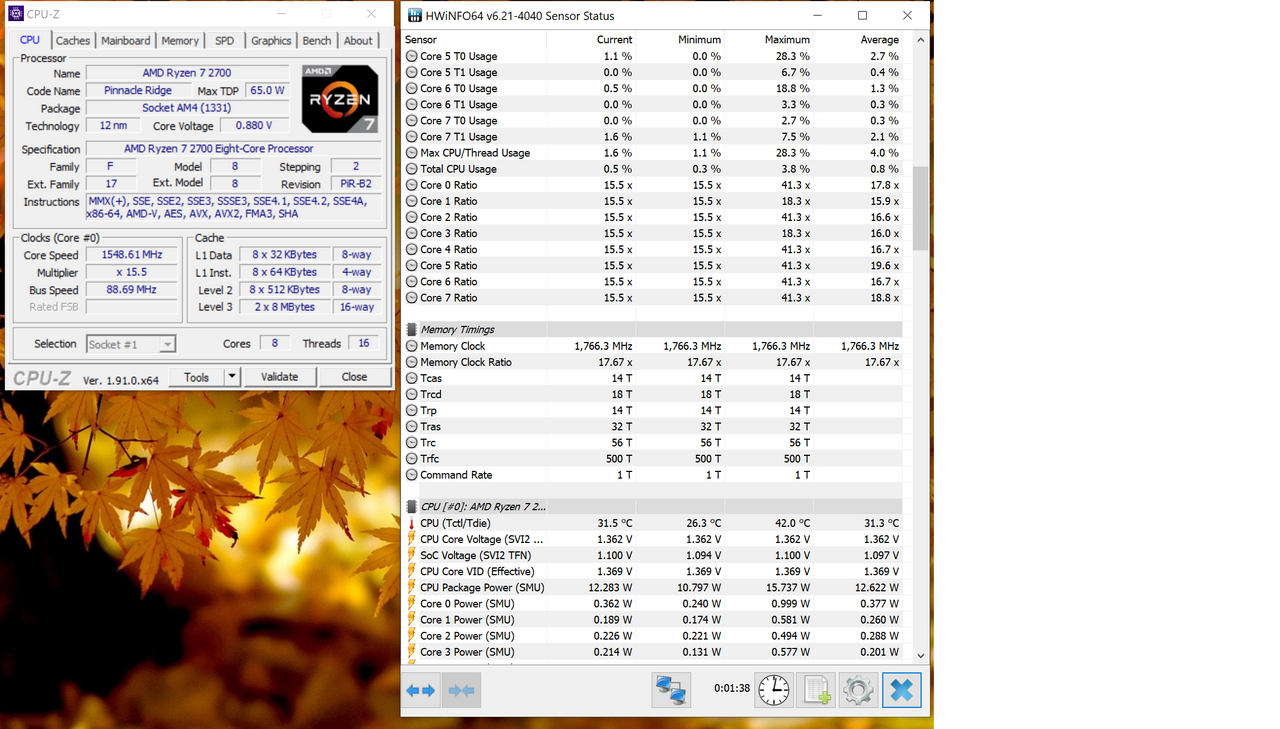Screen dimensions: 1280x729
Task: Click the round icon beside Core 0 Ratio
Action: (x=411, y=185)
